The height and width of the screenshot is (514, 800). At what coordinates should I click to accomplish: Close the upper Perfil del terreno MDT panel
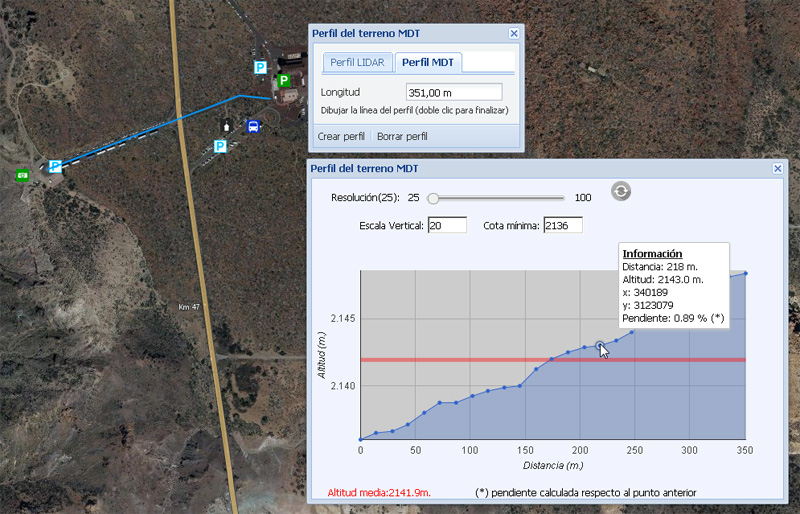[x=514, y=33]
